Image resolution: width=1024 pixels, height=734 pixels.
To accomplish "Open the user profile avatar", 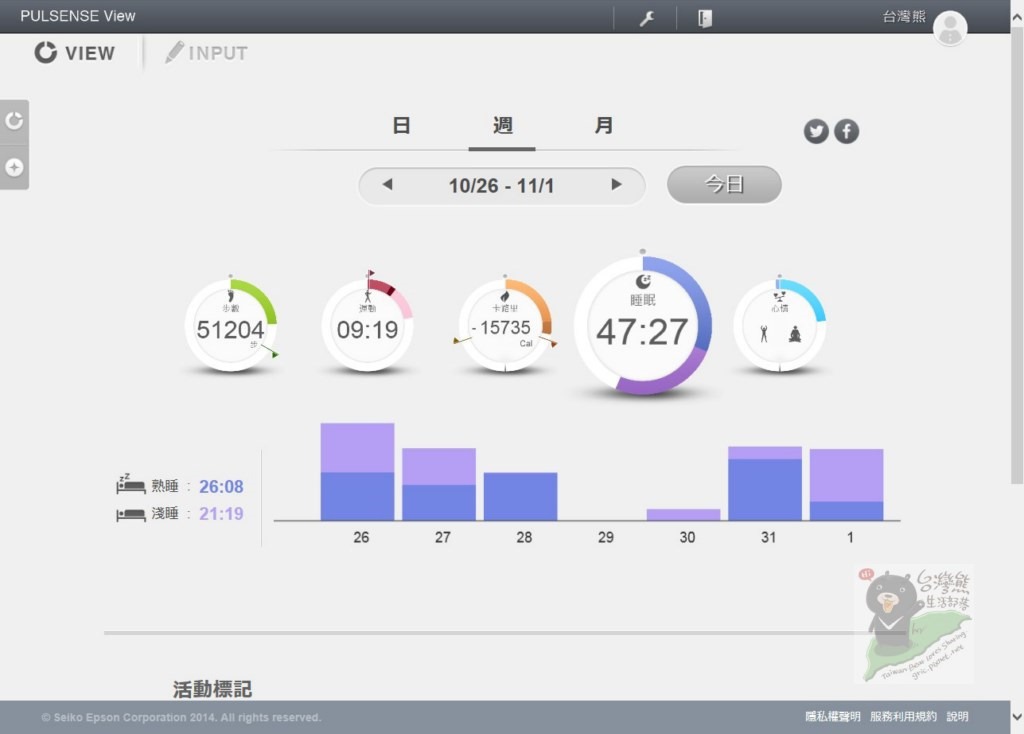I will point(950,28).
